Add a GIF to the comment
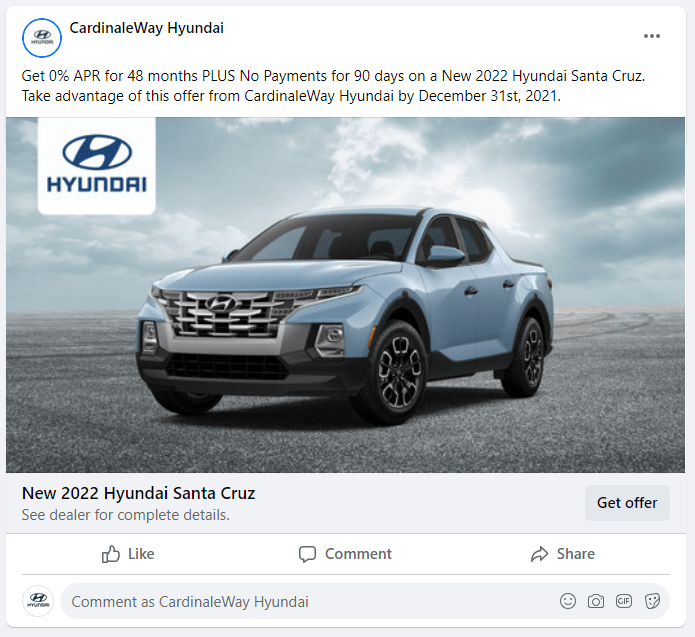This screenshot has width=695, height=637. click(x=624, y=601)
